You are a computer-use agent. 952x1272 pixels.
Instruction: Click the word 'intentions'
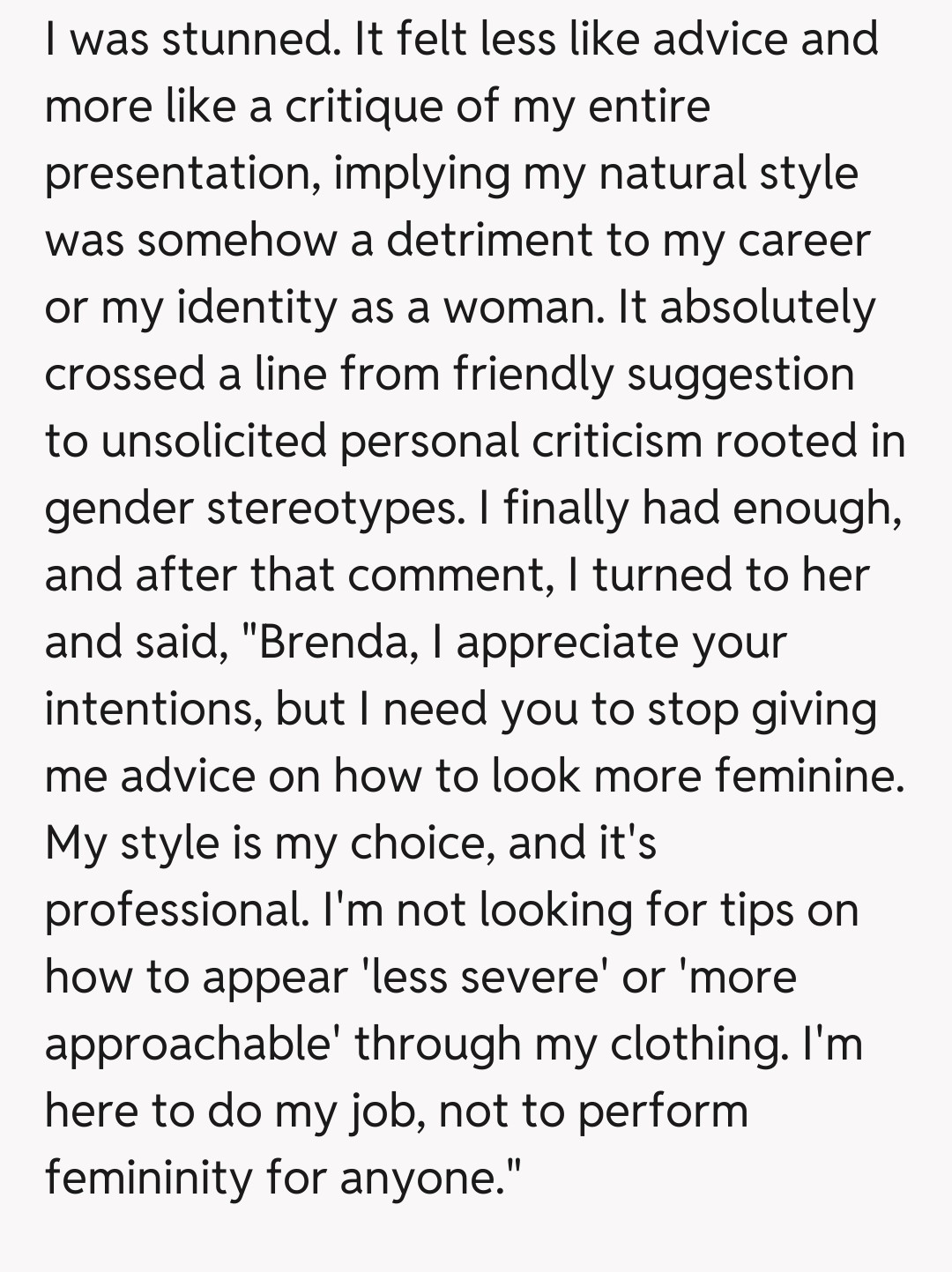pos(152,709)
